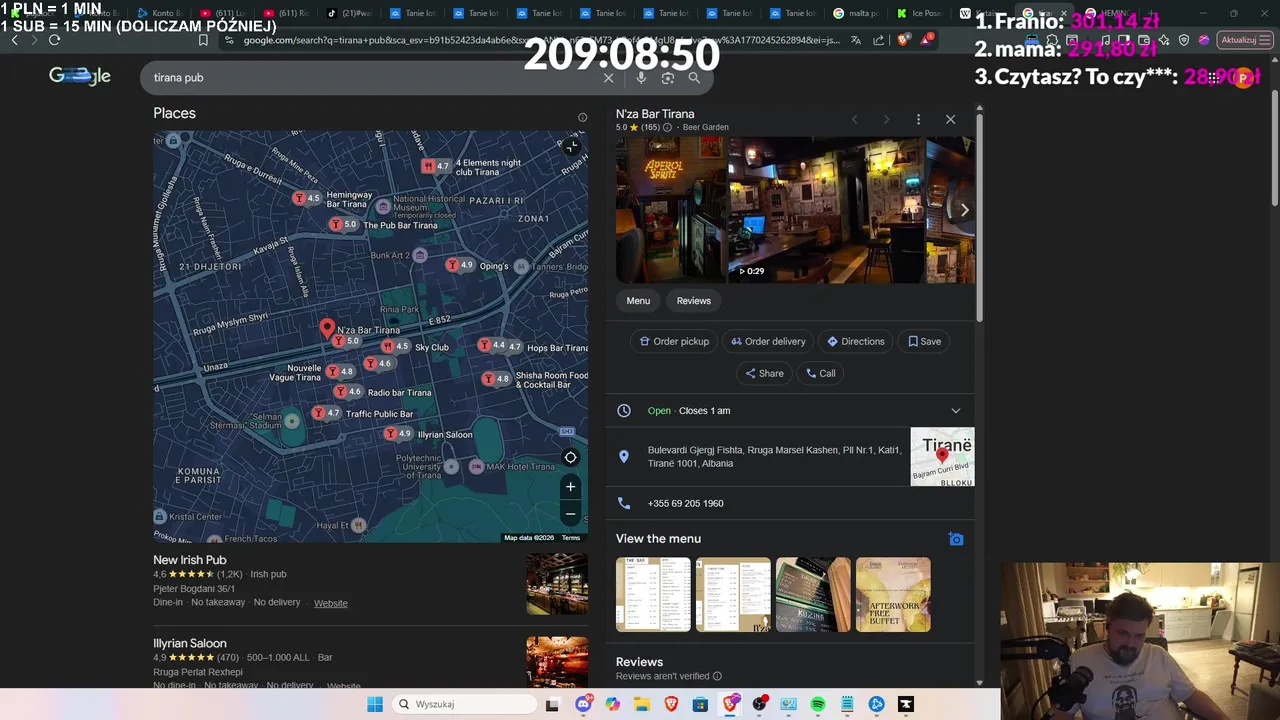Open the New Irish Pub Website link

tap(331, 603)
